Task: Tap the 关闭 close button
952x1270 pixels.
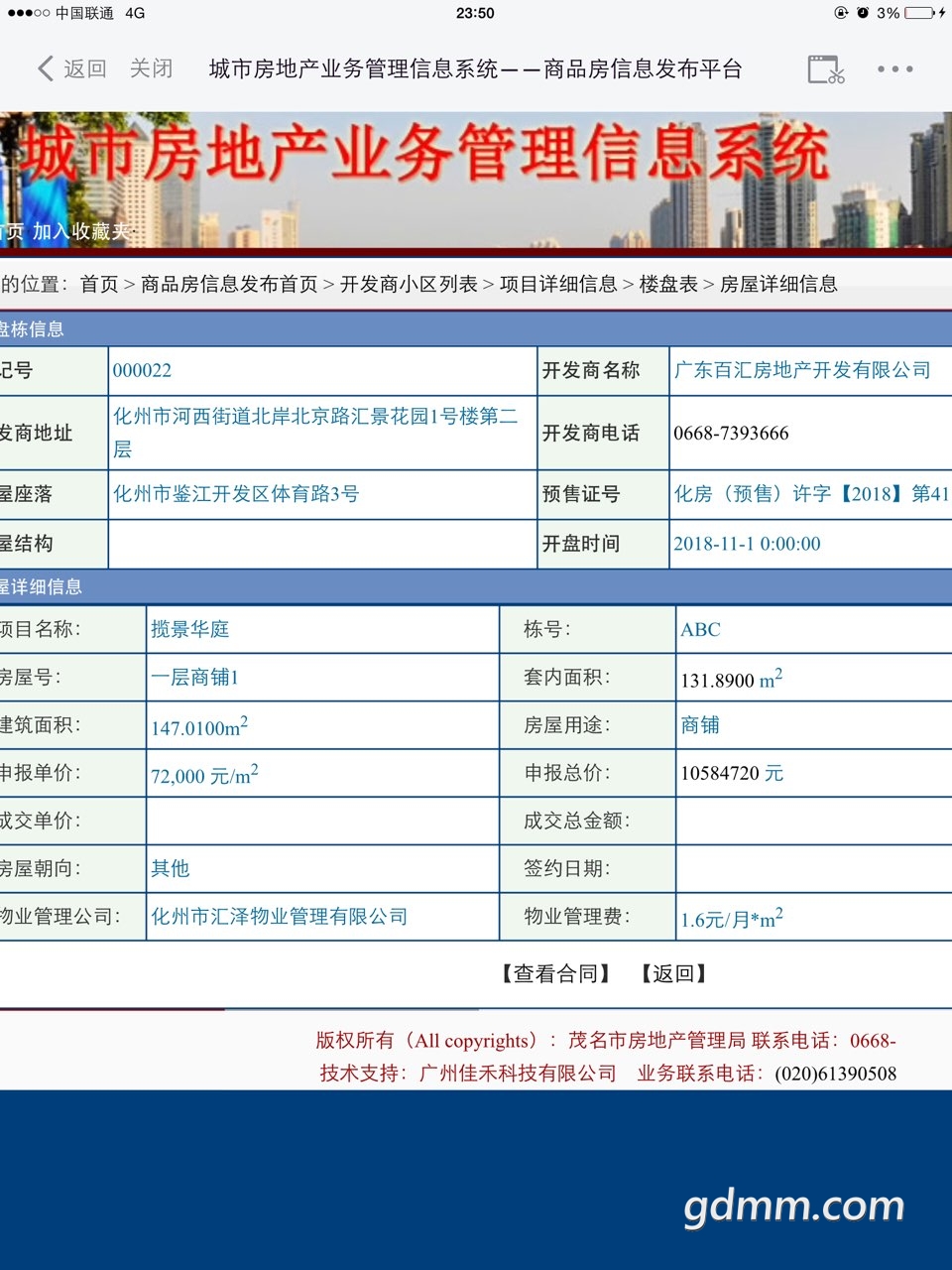Action: pos(151,68)
